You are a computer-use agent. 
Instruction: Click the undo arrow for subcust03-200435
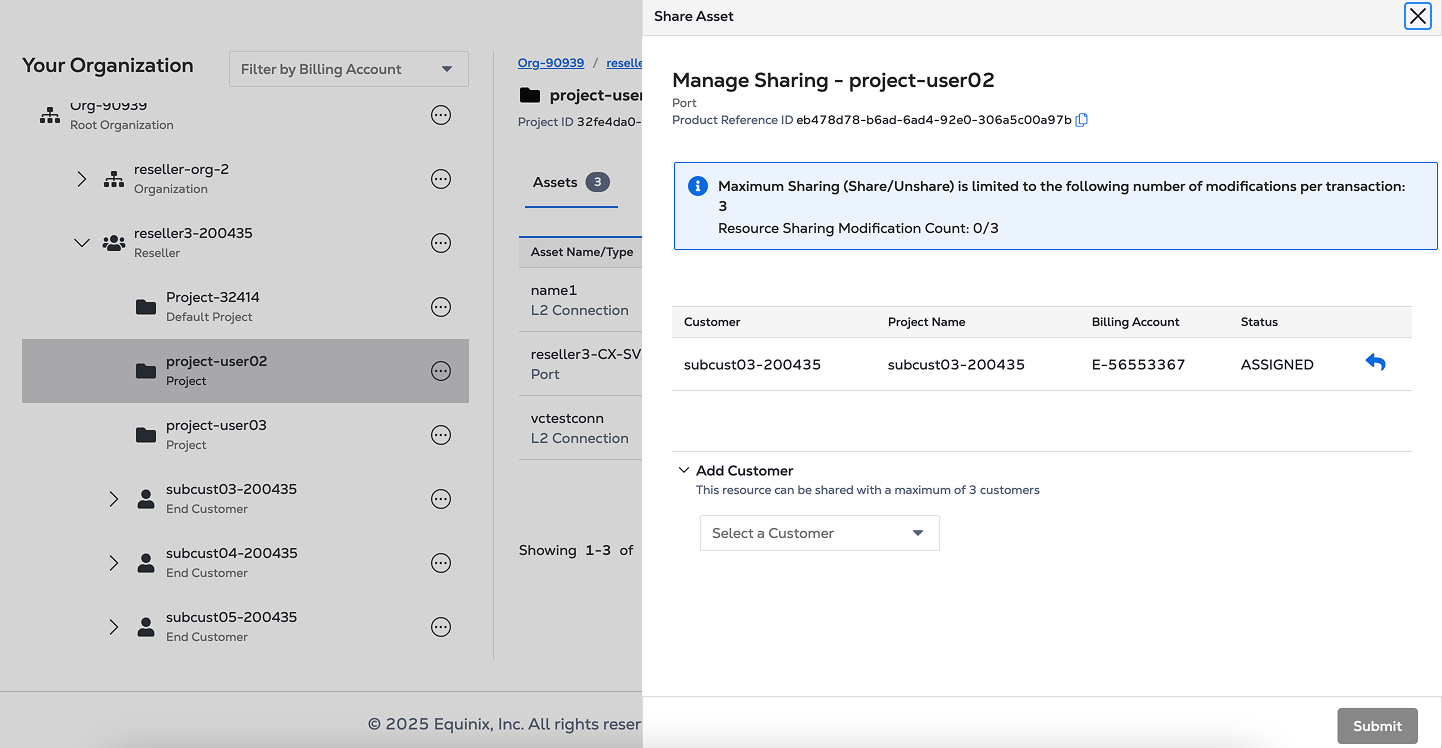(1375, 363)
